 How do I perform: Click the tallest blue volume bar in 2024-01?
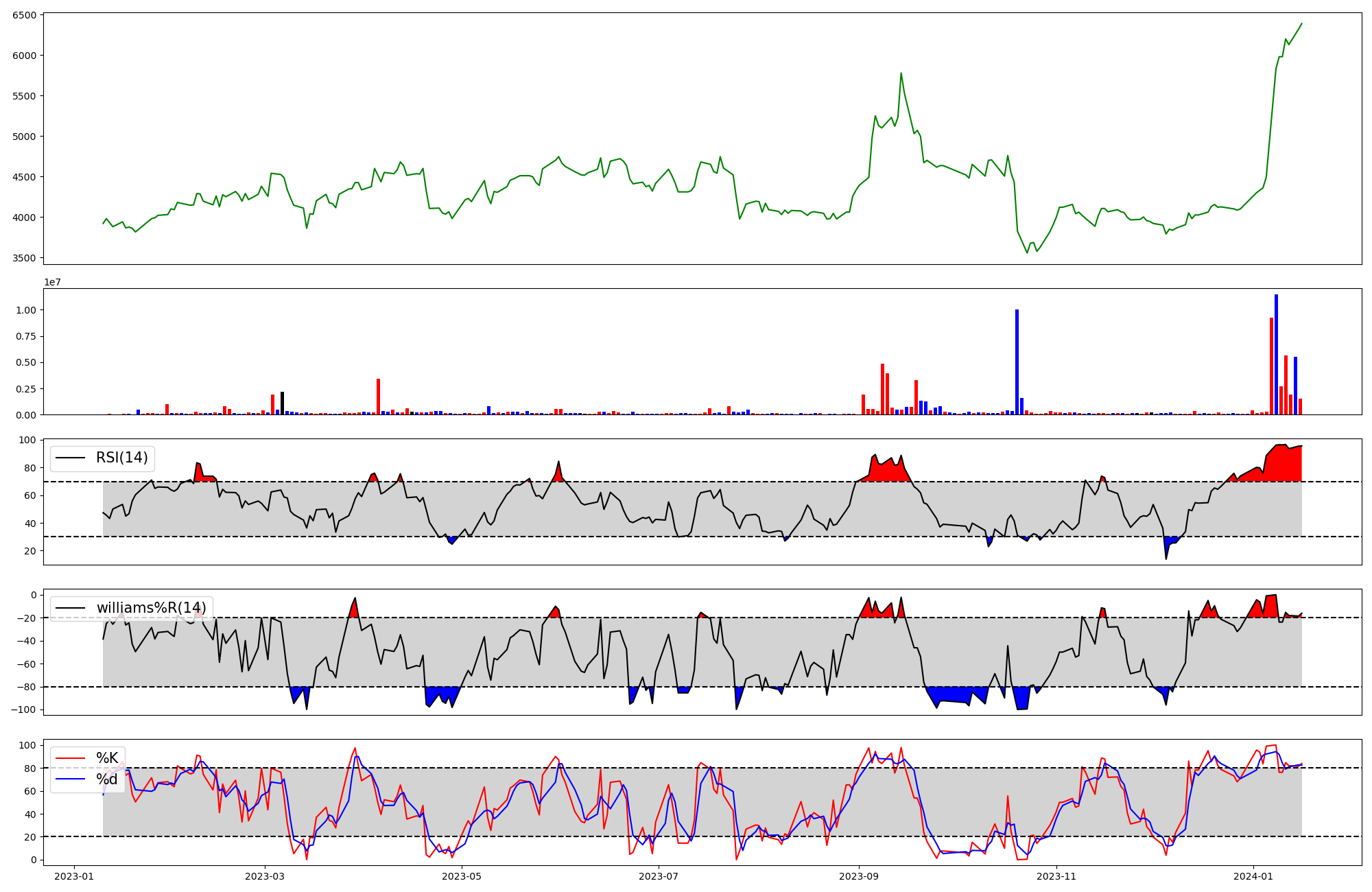pos(1276,354)
